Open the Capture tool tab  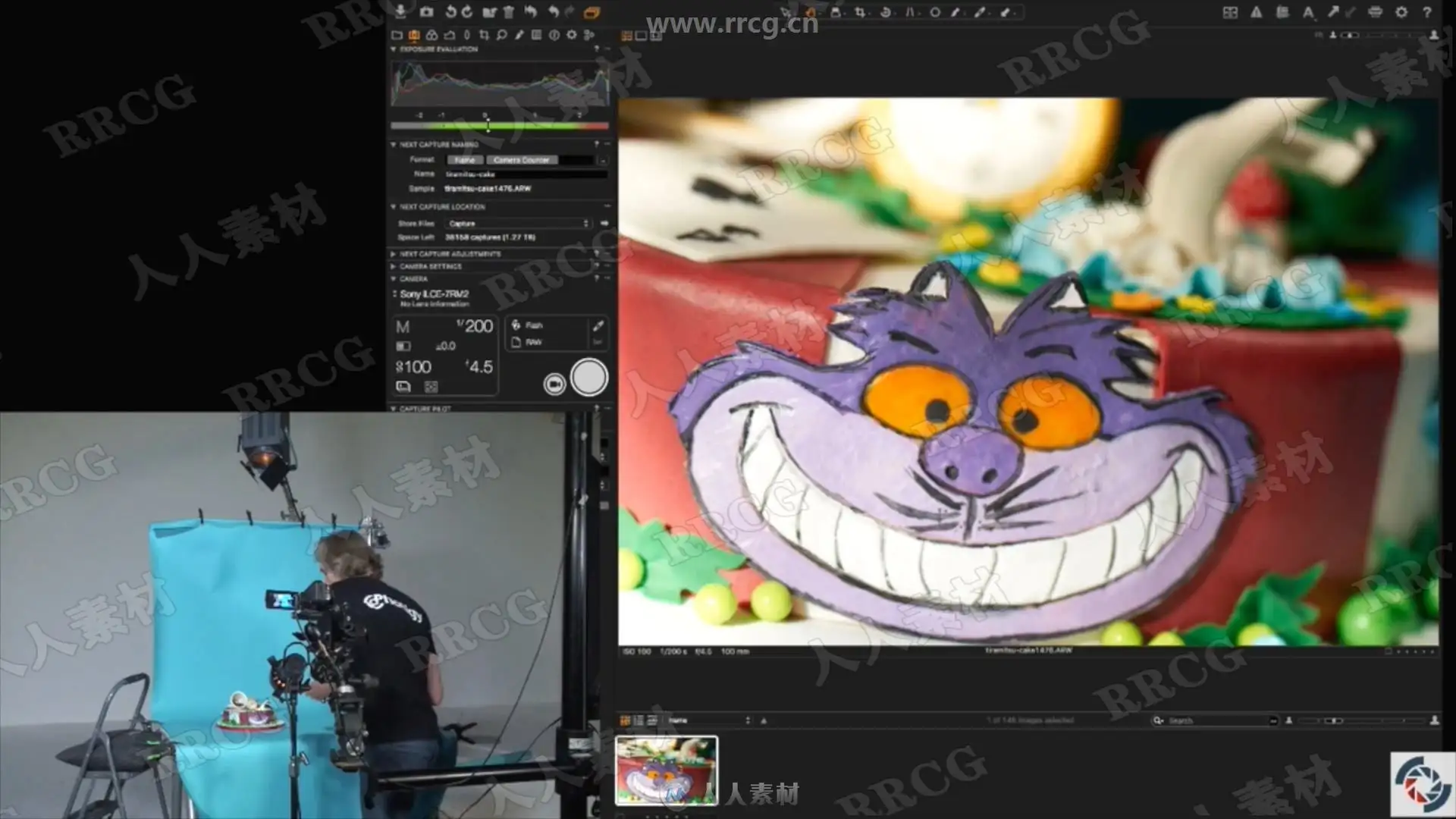pyautogui.click(x=414, y=35)
